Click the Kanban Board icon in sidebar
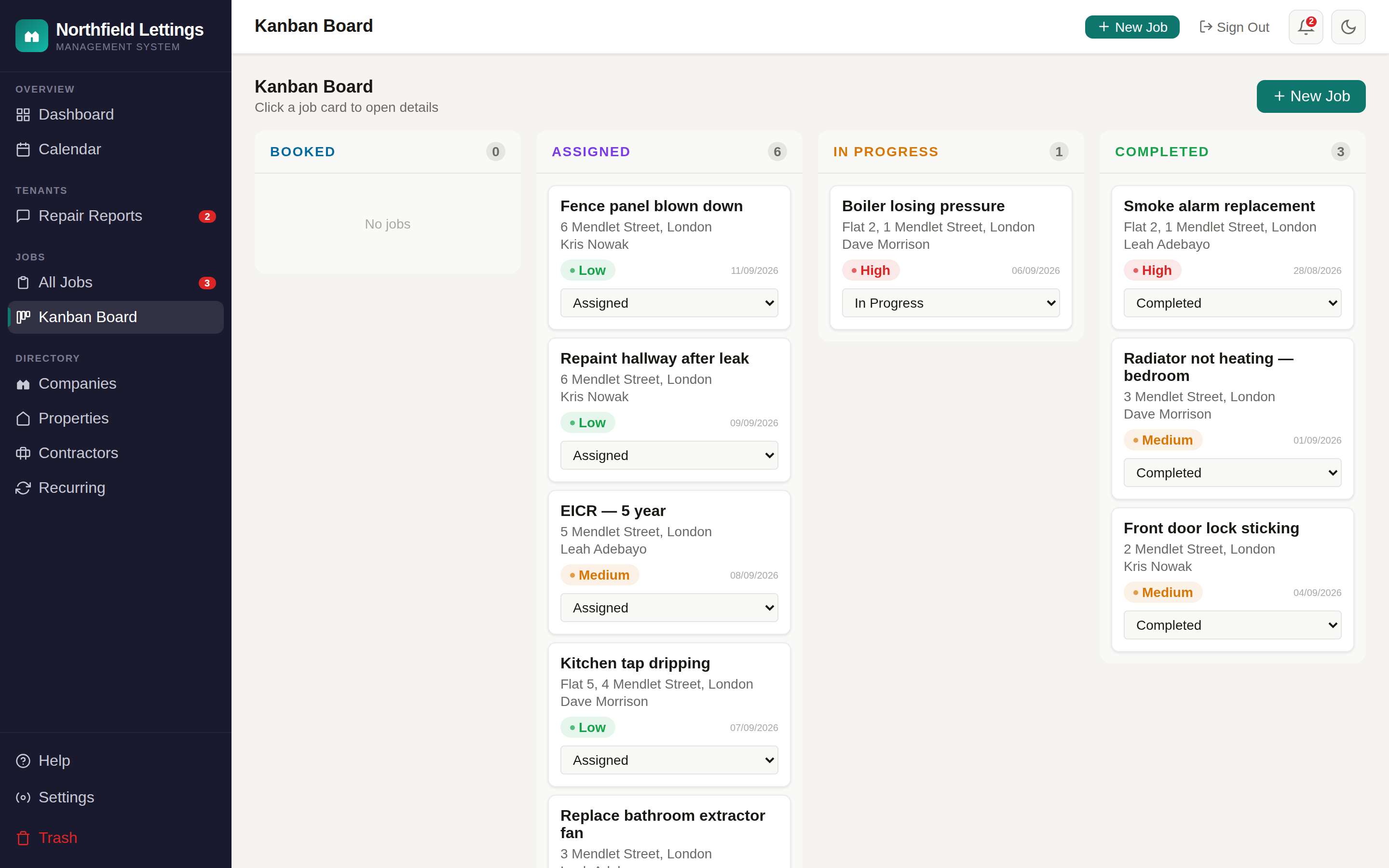The height and width of the screenshot is (868, 1389). [x=23, y=317]
